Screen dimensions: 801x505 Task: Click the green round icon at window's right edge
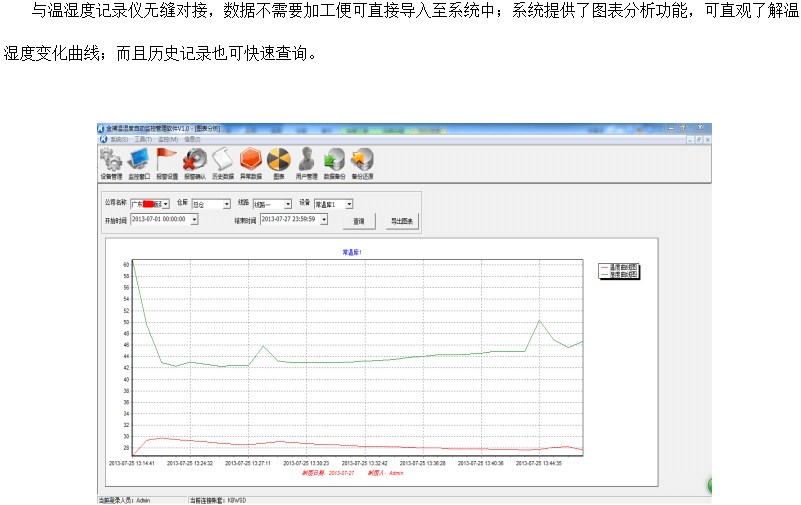709,485
